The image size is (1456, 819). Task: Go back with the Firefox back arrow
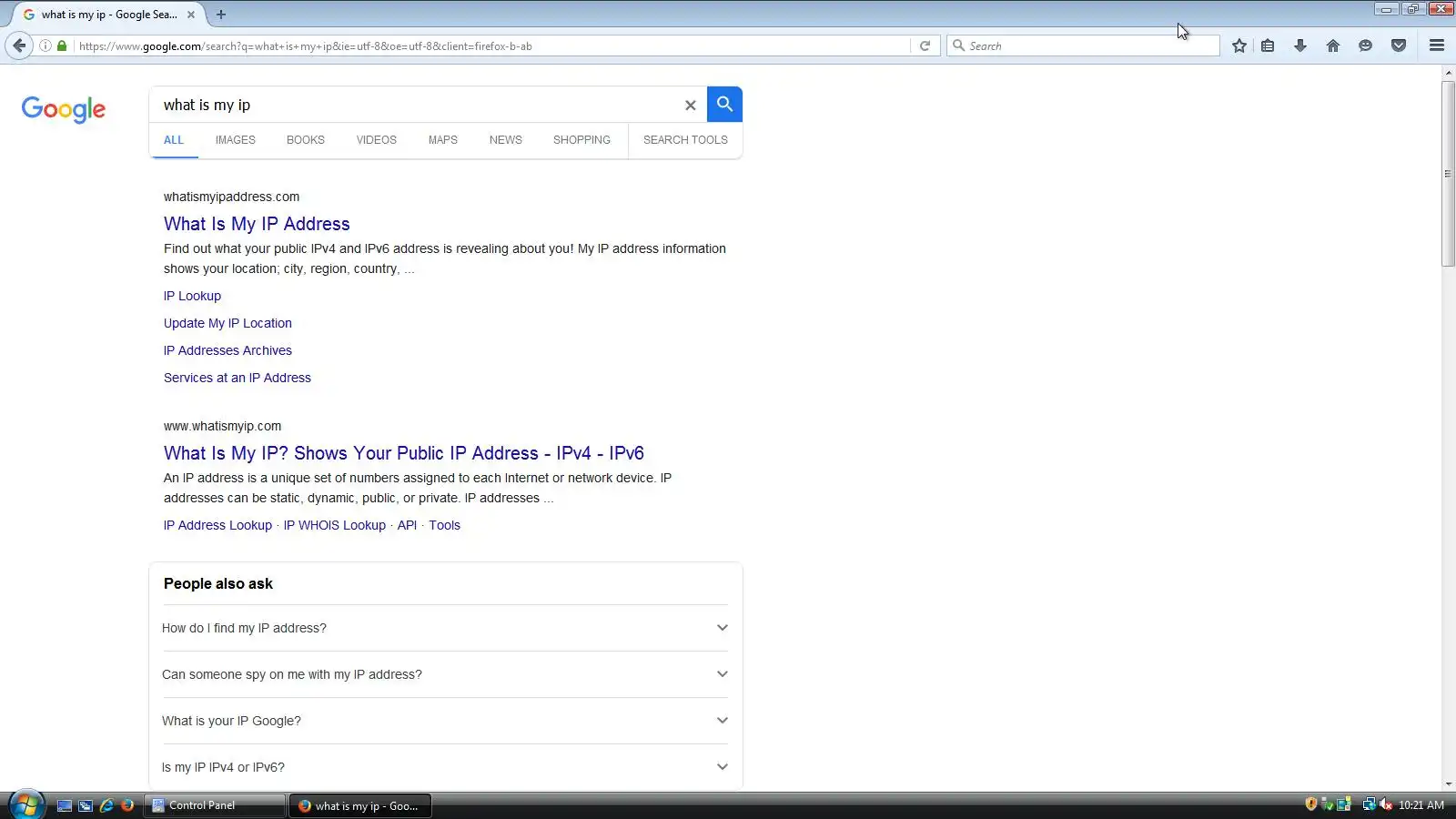(x=19, y=45)
